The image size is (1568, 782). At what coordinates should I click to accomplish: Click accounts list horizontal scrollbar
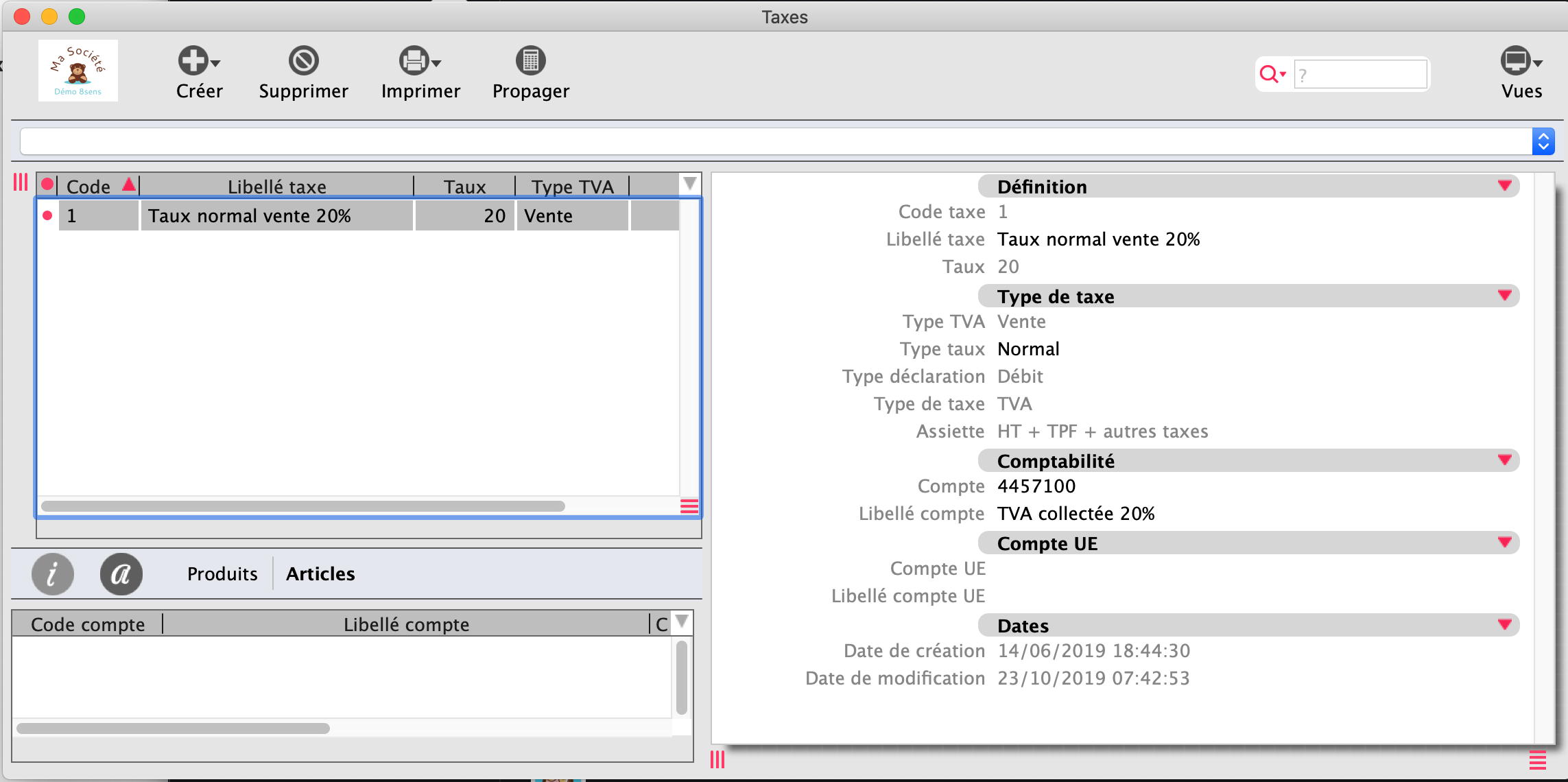[173, 728]
